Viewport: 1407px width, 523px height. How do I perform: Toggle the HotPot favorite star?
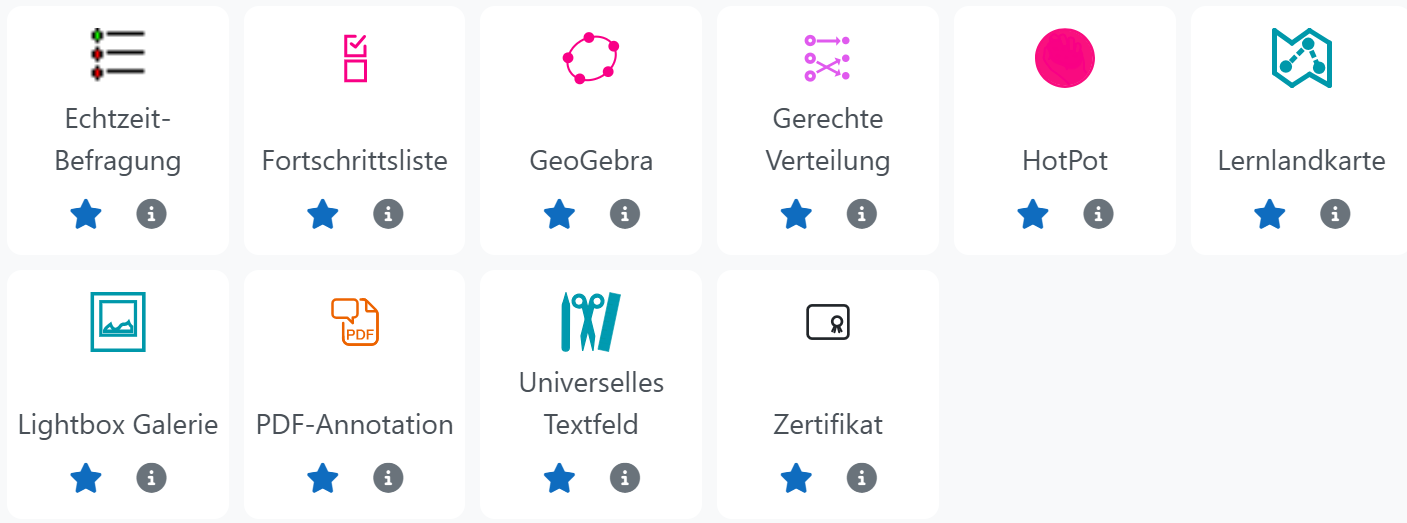tap(1033, 214)
